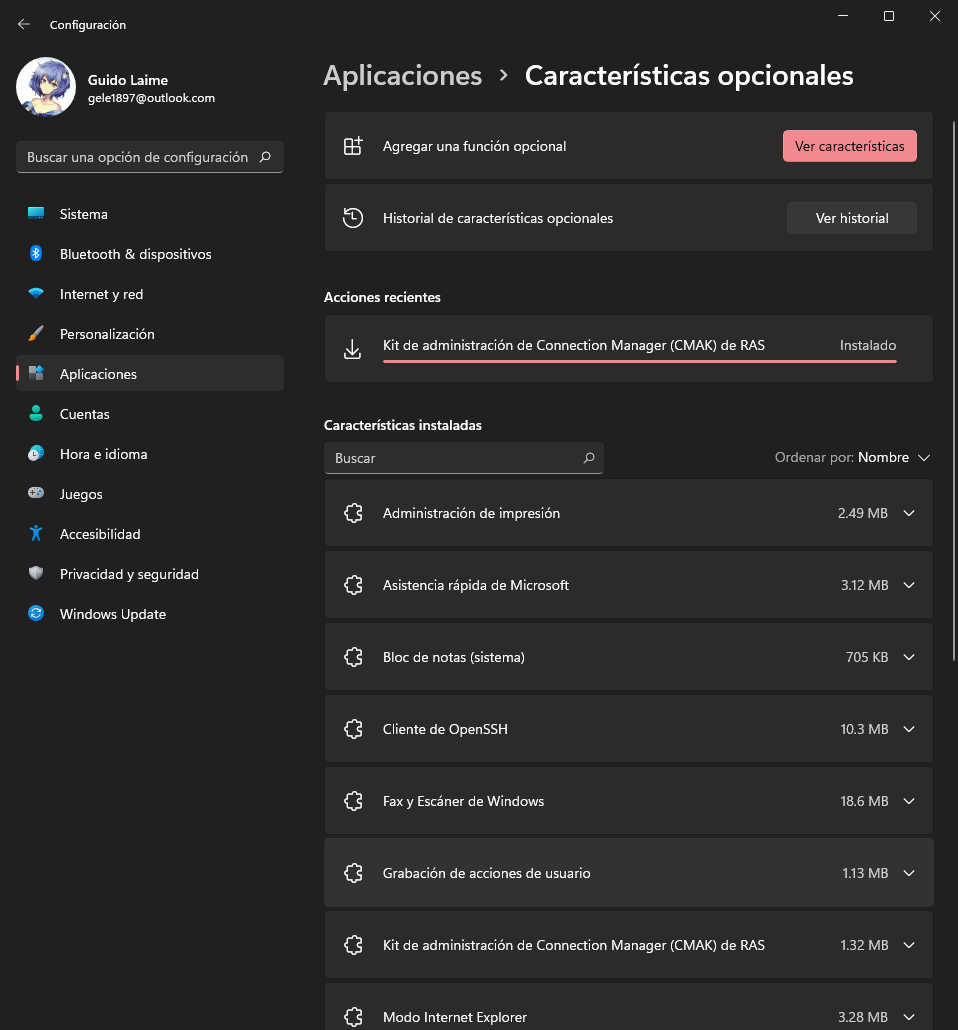Image resolution: width=958 pixels, height=1030 pixels.
Task: Click the settings search magnifier icon
Action: click(265, 157)
